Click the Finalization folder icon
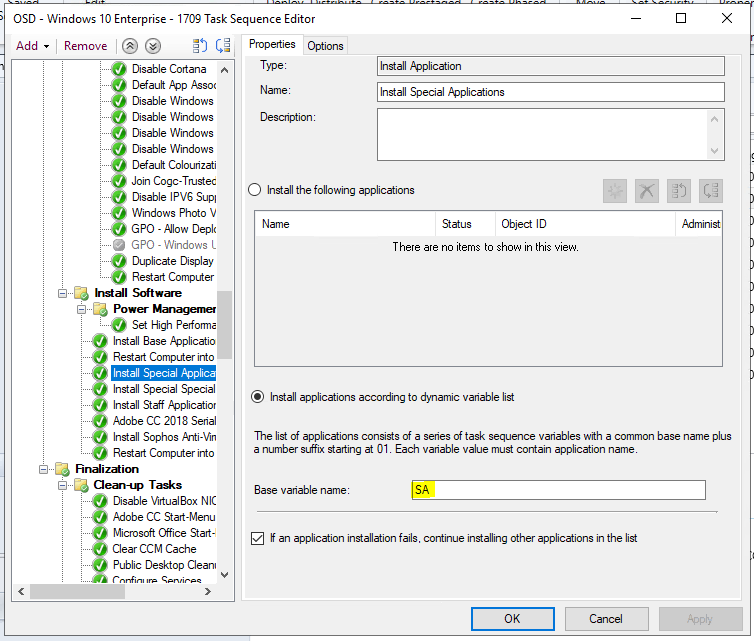Screen dimensions: 754x641 [63, 469]
